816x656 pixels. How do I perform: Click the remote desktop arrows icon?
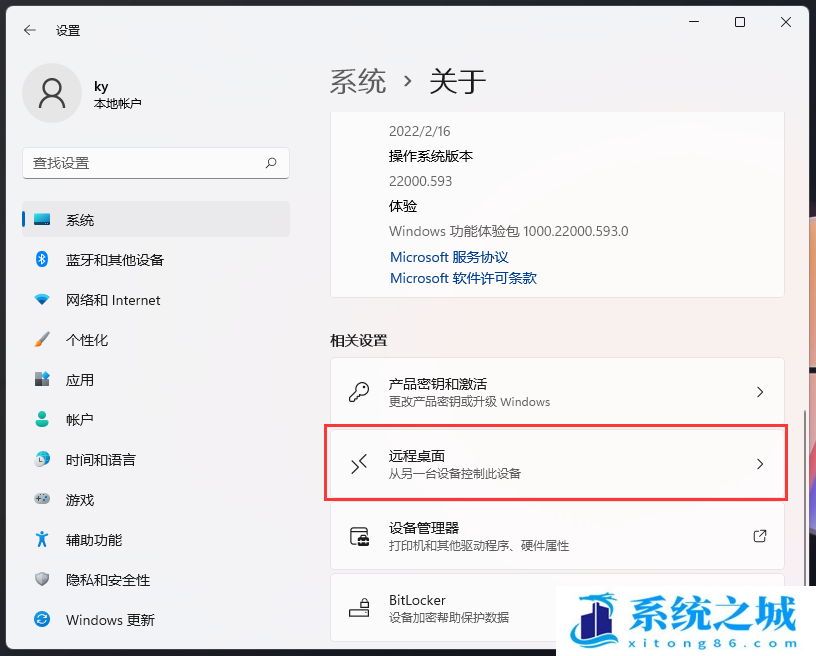[x=359, y=464]
